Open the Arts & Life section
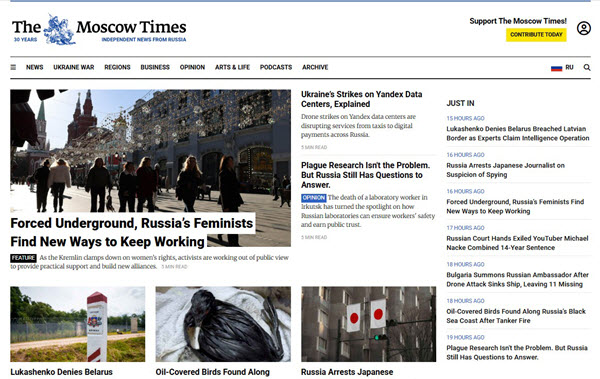The height and width of the screenshot is (379, 600). pyautogui.click(x=232, y=67)
